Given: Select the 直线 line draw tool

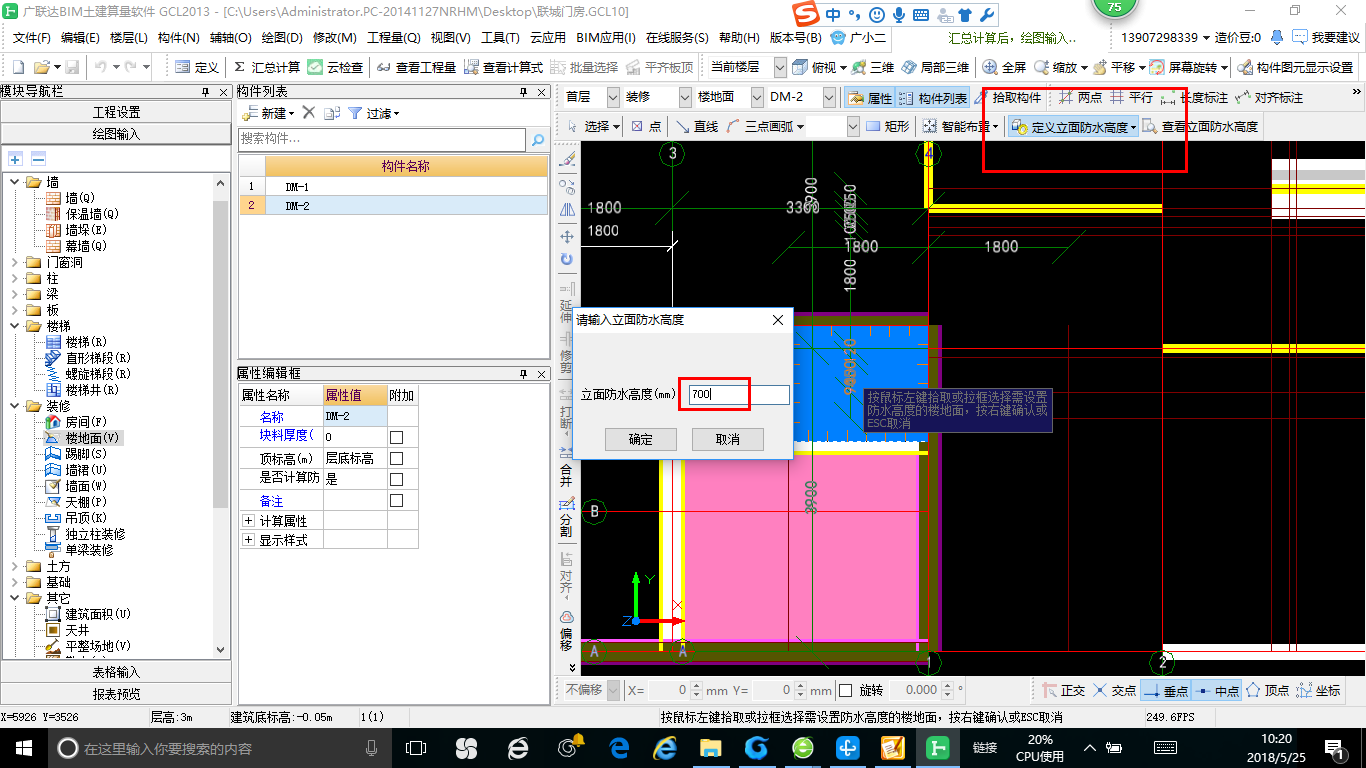Looking at the screenshot, I should (696, 127).
